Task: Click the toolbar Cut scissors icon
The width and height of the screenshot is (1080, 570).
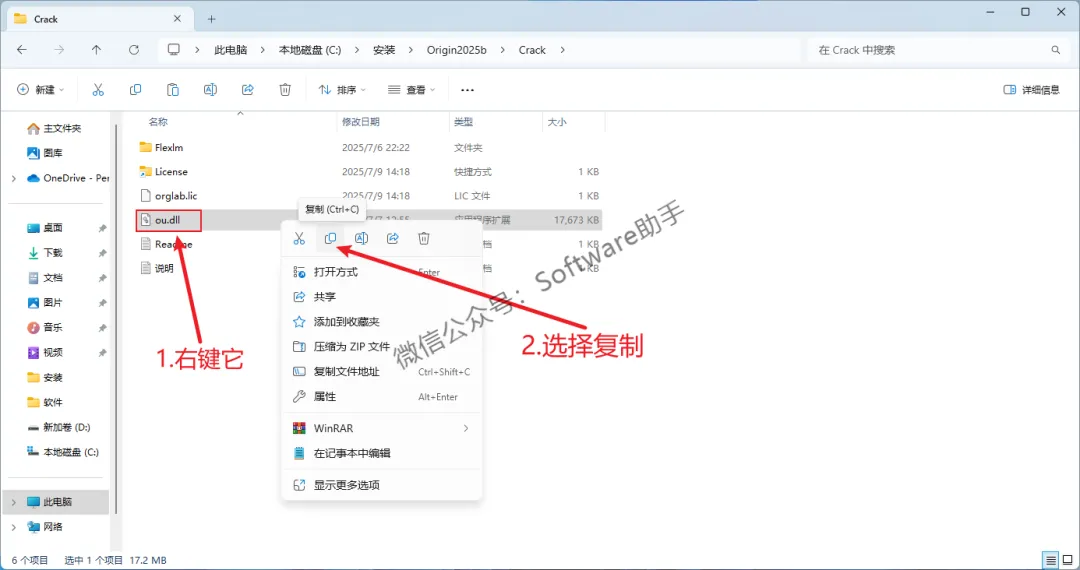Action: pos(98,89)
